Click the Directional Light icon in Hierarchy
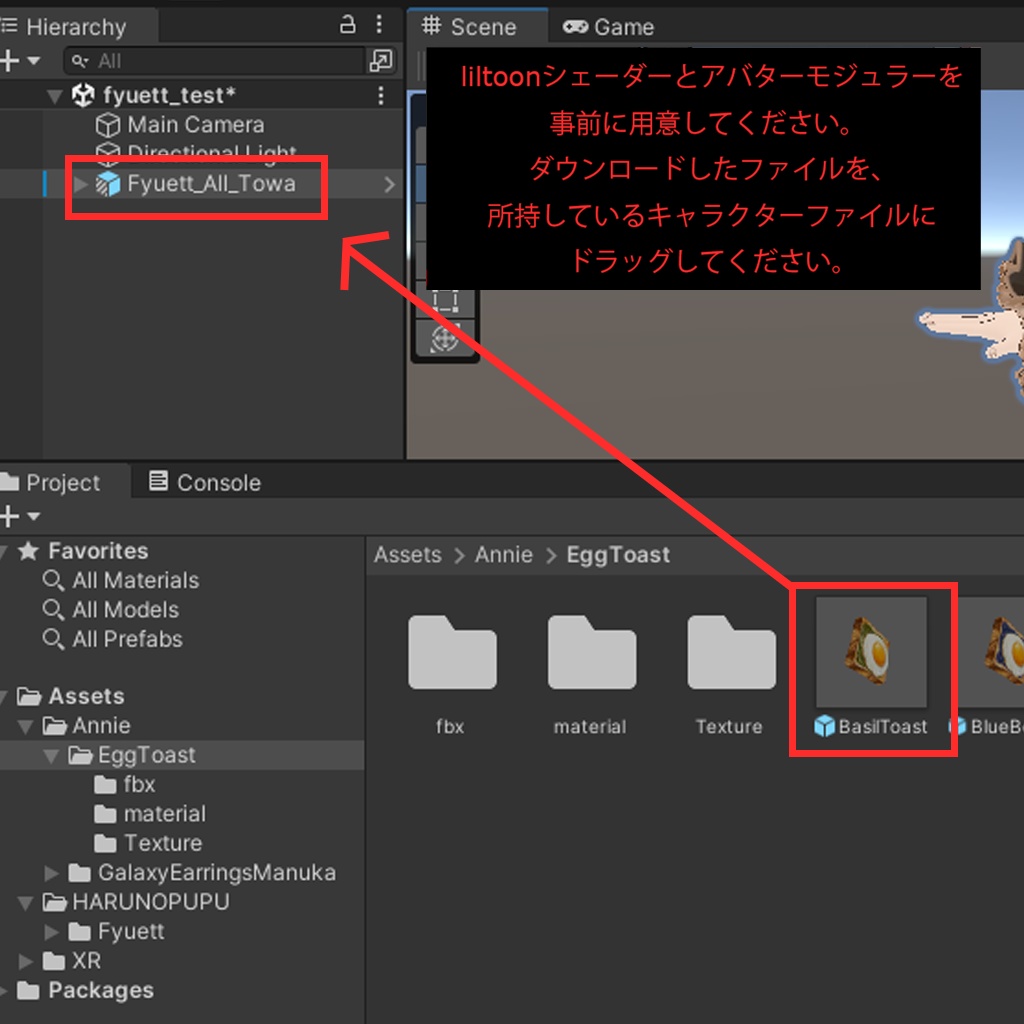The image size is (1024, 1024). (107, 153)
